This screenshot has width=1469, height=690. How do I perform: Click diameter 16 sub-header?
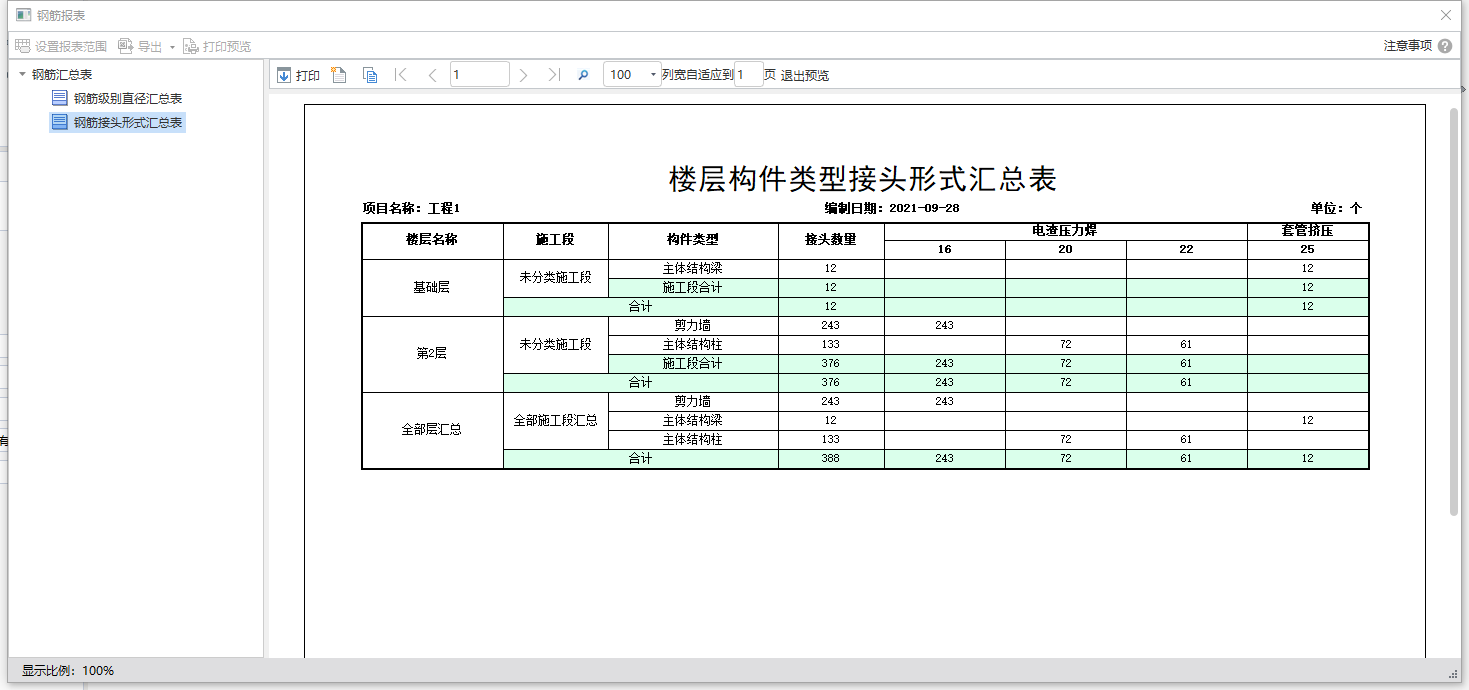click(x=945, y=249)
